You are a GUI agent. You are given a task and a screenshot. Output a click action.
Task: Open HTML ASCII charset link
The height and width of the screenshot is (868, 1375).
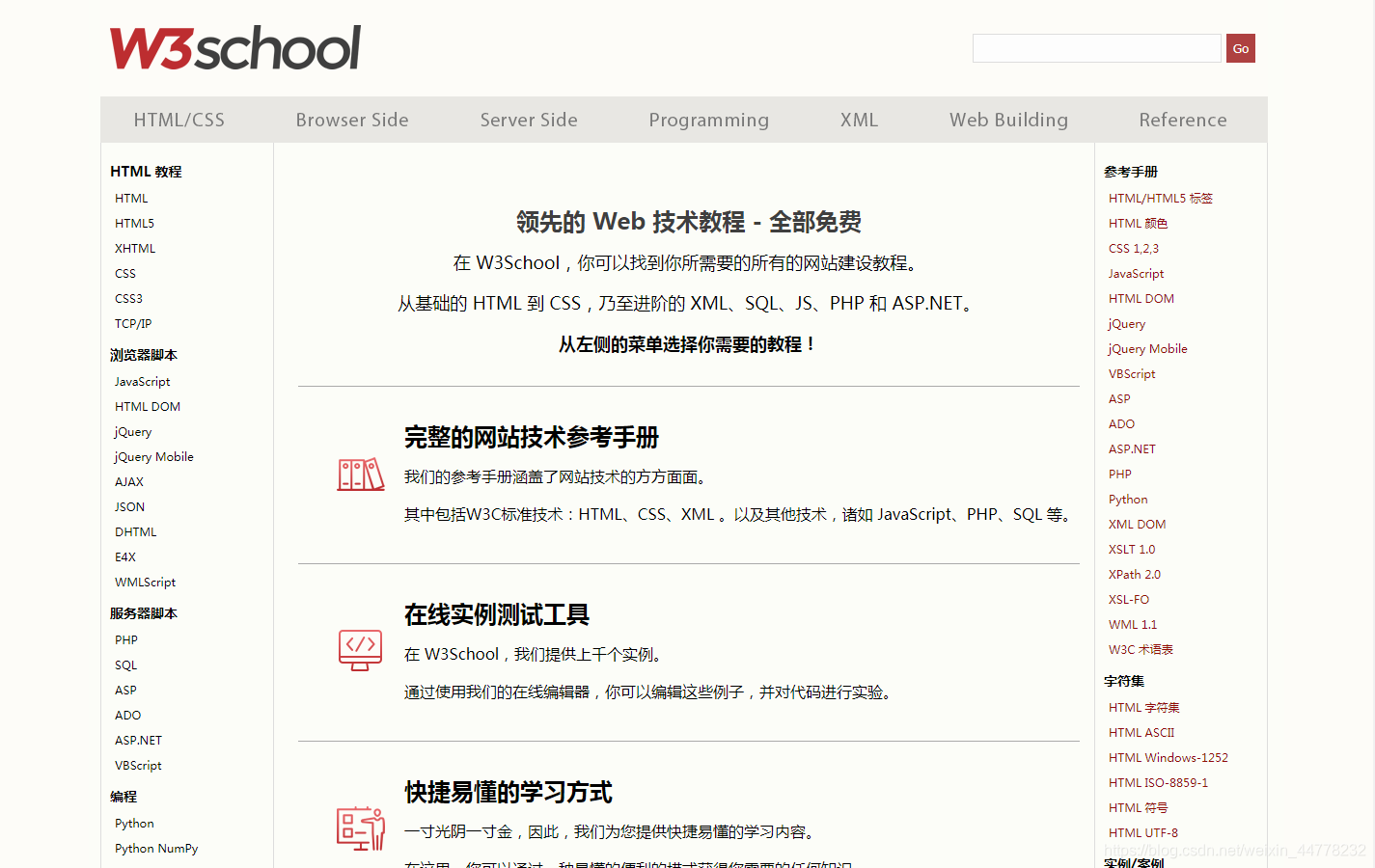1141,732
